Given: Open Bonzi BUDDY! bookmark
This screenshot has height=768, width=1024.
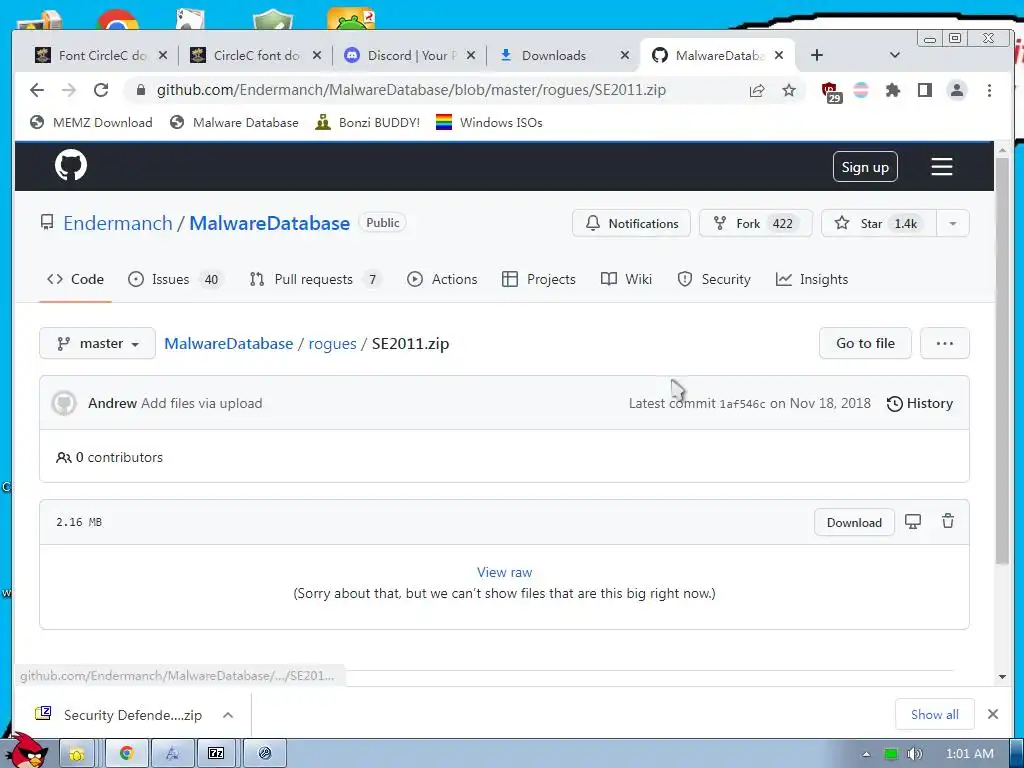Looking at the screenshot, I should point(368,122).
